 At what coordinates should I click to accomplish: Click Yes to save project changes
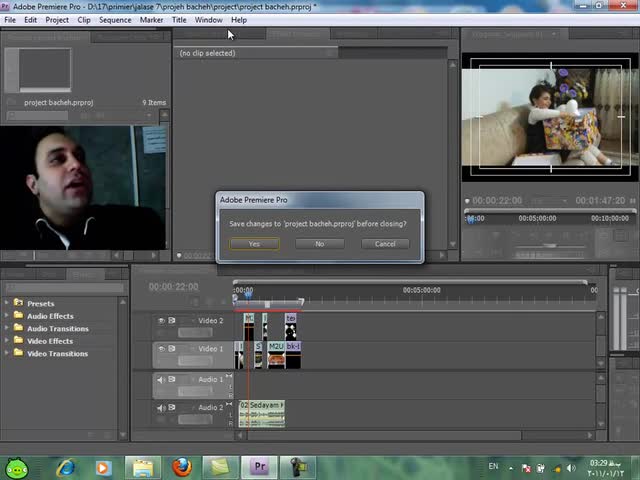(254, 244)
